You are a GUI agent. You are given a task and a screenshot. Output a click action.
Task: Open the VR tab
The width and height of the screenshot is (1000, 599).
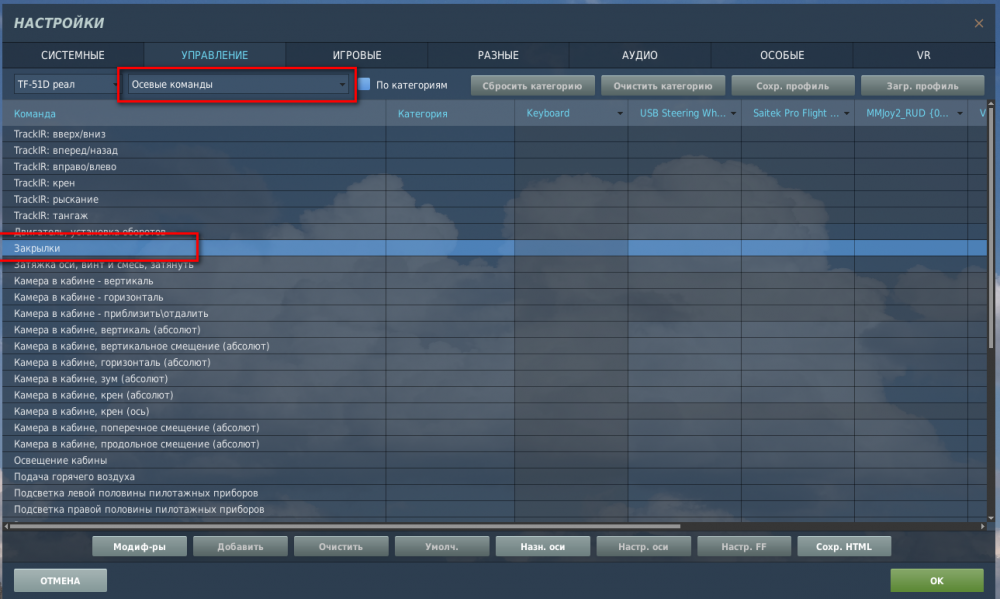[x=923, y=55]
